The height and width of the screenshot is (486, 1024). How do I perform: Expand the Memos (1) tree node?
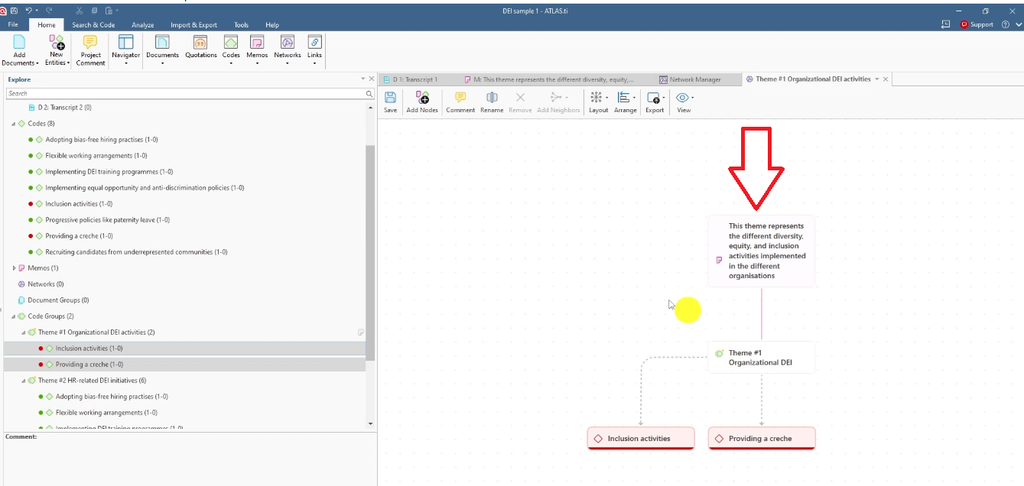(x=14, y=268)
